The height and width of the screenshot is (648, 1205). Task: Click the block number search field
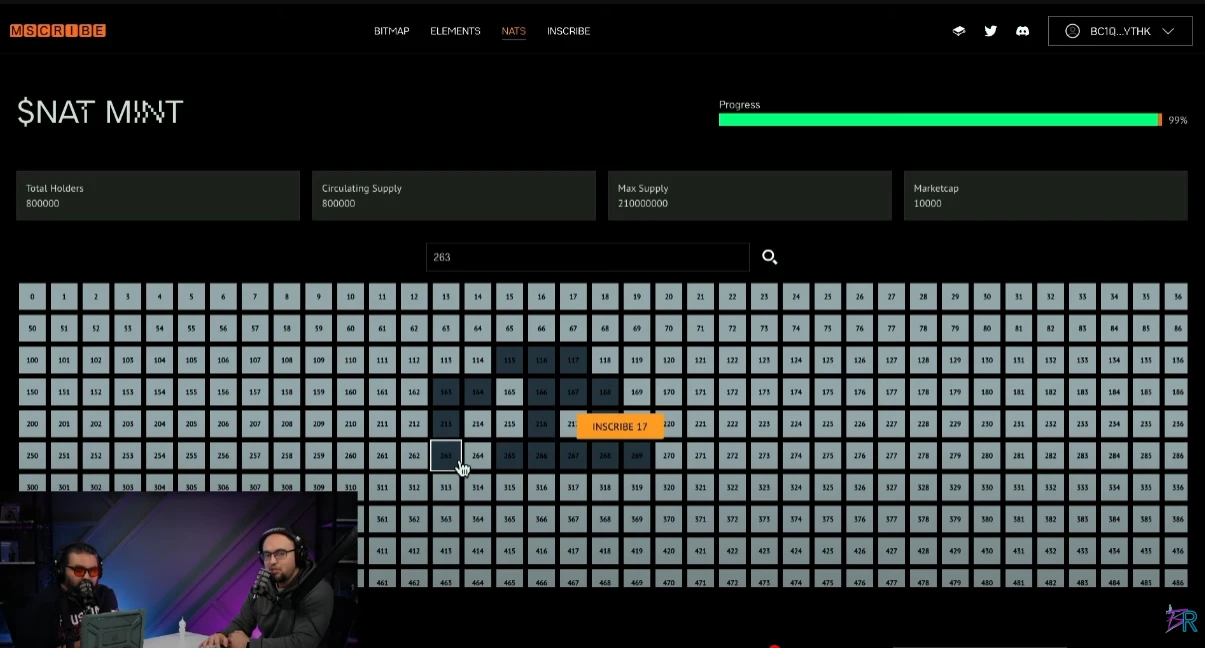587,257
